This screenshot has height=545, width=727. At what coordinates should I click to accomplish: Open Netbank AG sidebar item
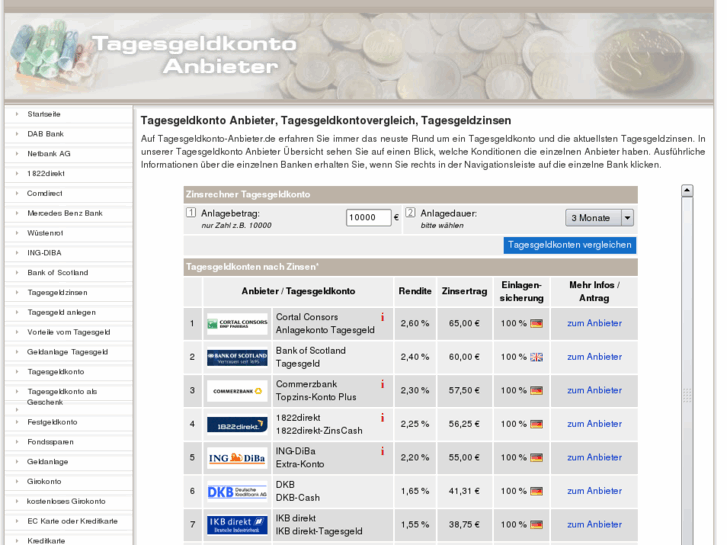coord(49,154)
